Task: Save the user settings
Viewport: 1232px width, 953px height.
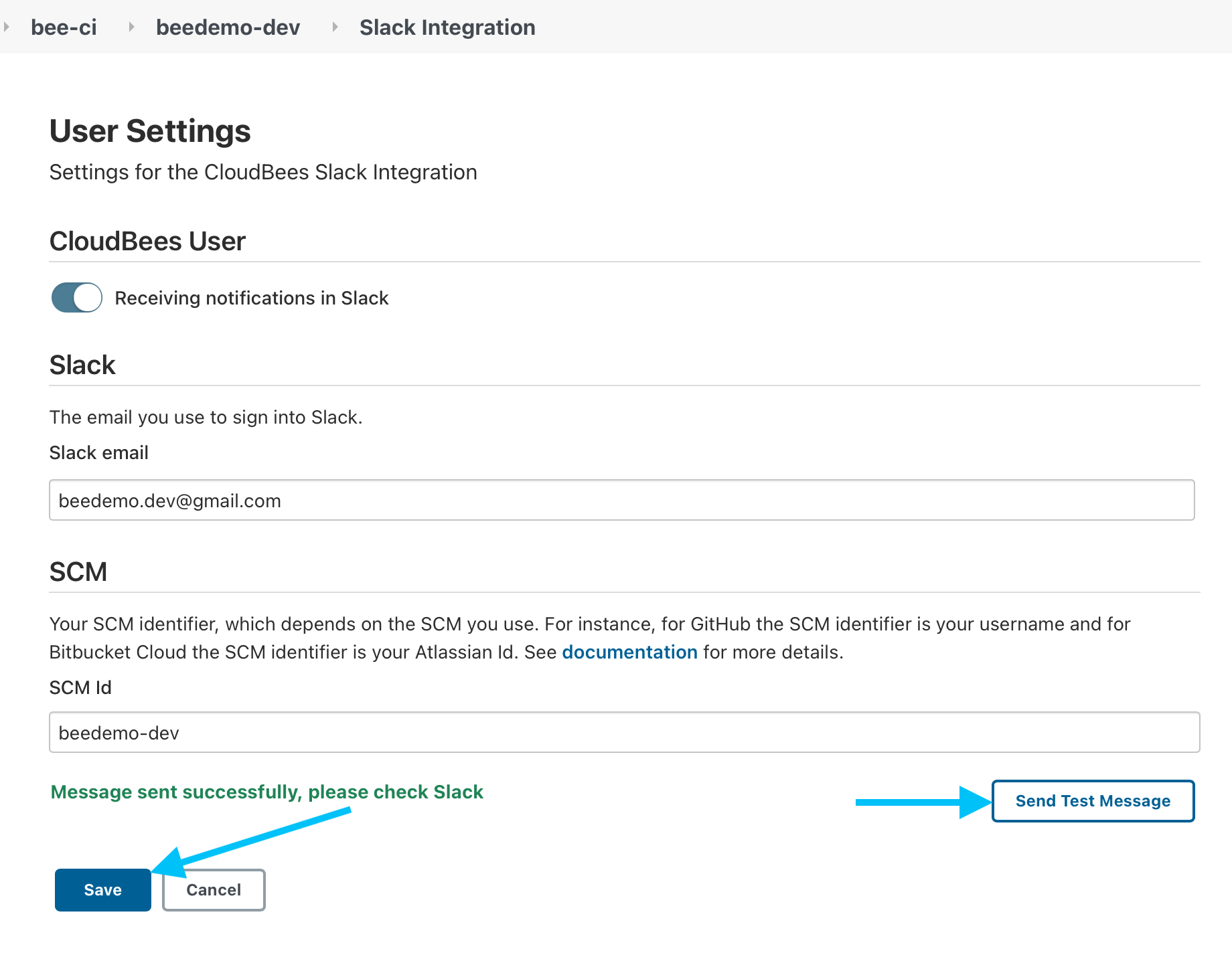Action: 102,890
